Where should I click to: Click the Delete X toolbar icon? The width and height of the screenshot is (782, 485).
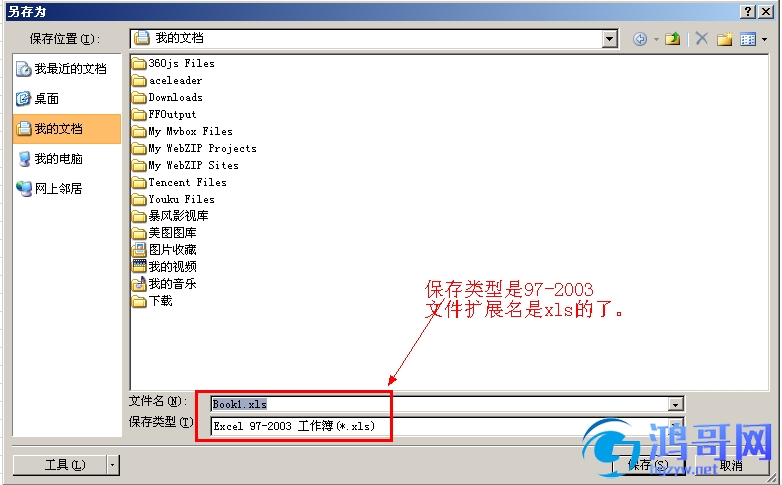702,38
